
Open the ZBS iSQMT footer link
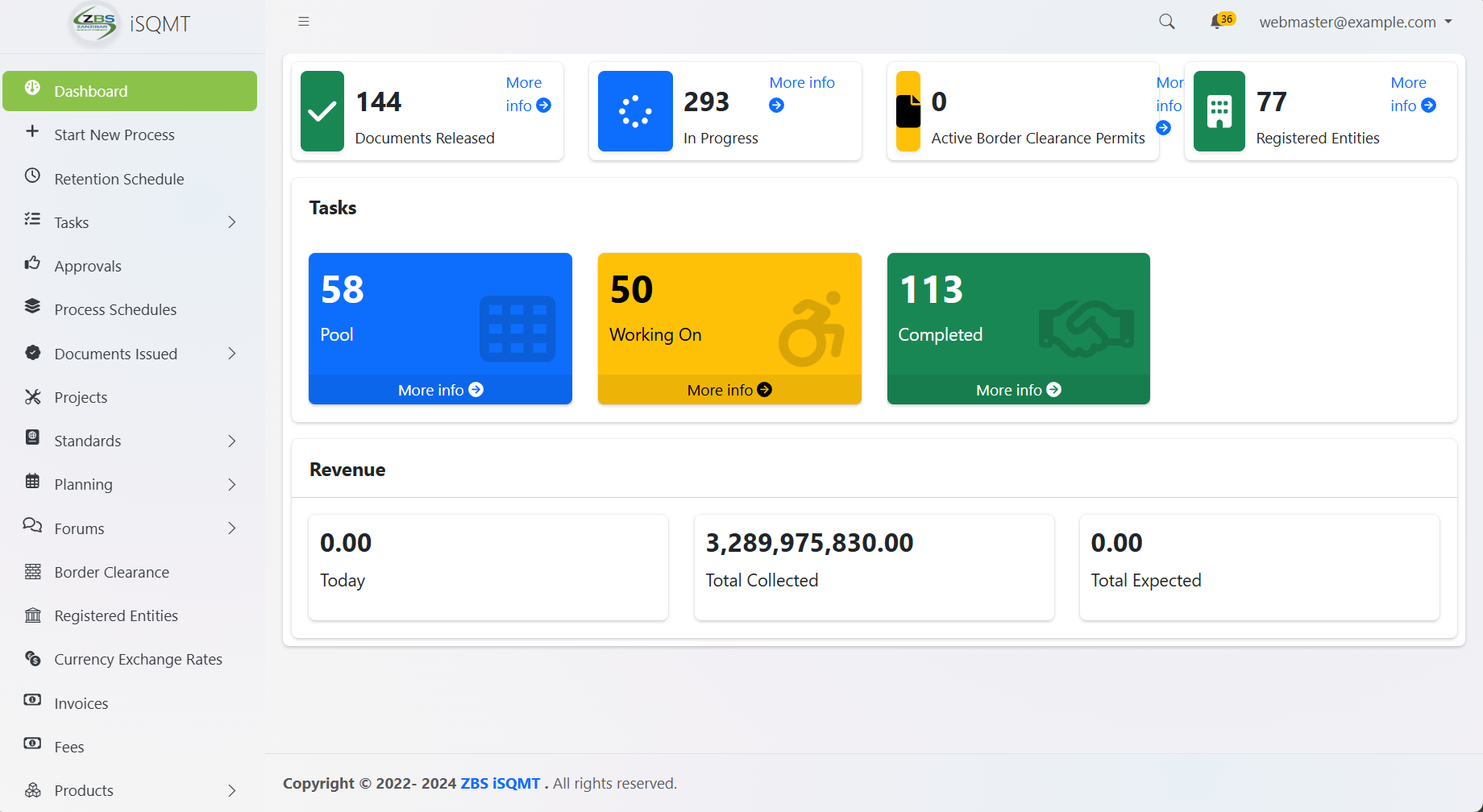[x=500, y=783]
